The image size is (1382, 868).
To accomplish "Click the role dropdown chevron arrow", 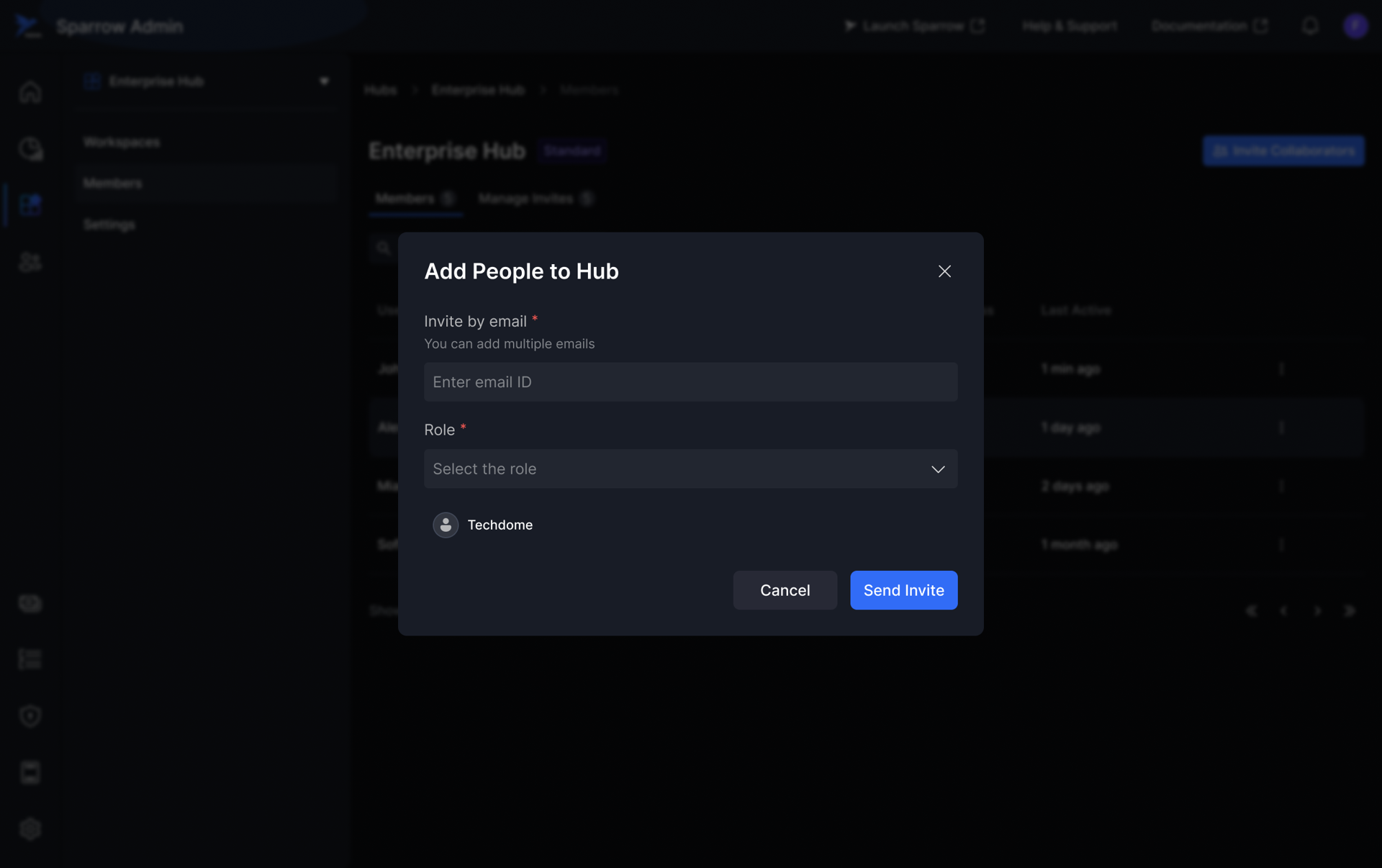I will click(x=937, y=469).
